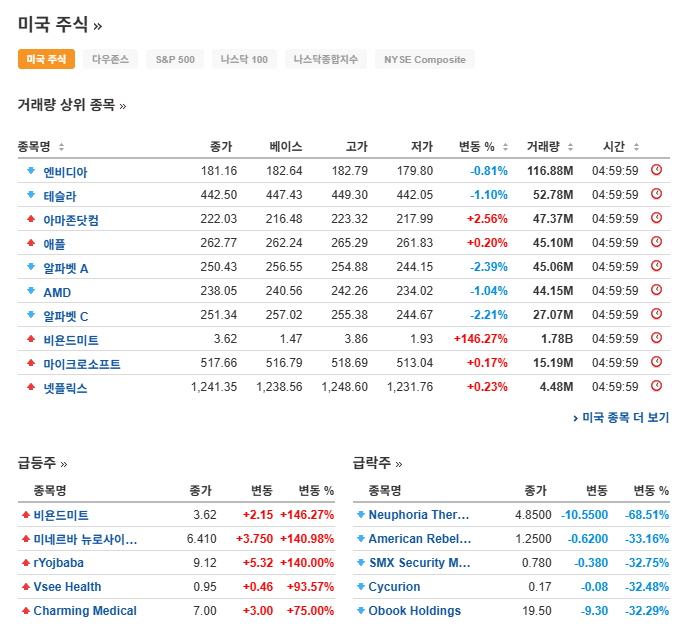The image size is (682, 638).
Task: Open 애플 stock link
Action: pos(54,244)
